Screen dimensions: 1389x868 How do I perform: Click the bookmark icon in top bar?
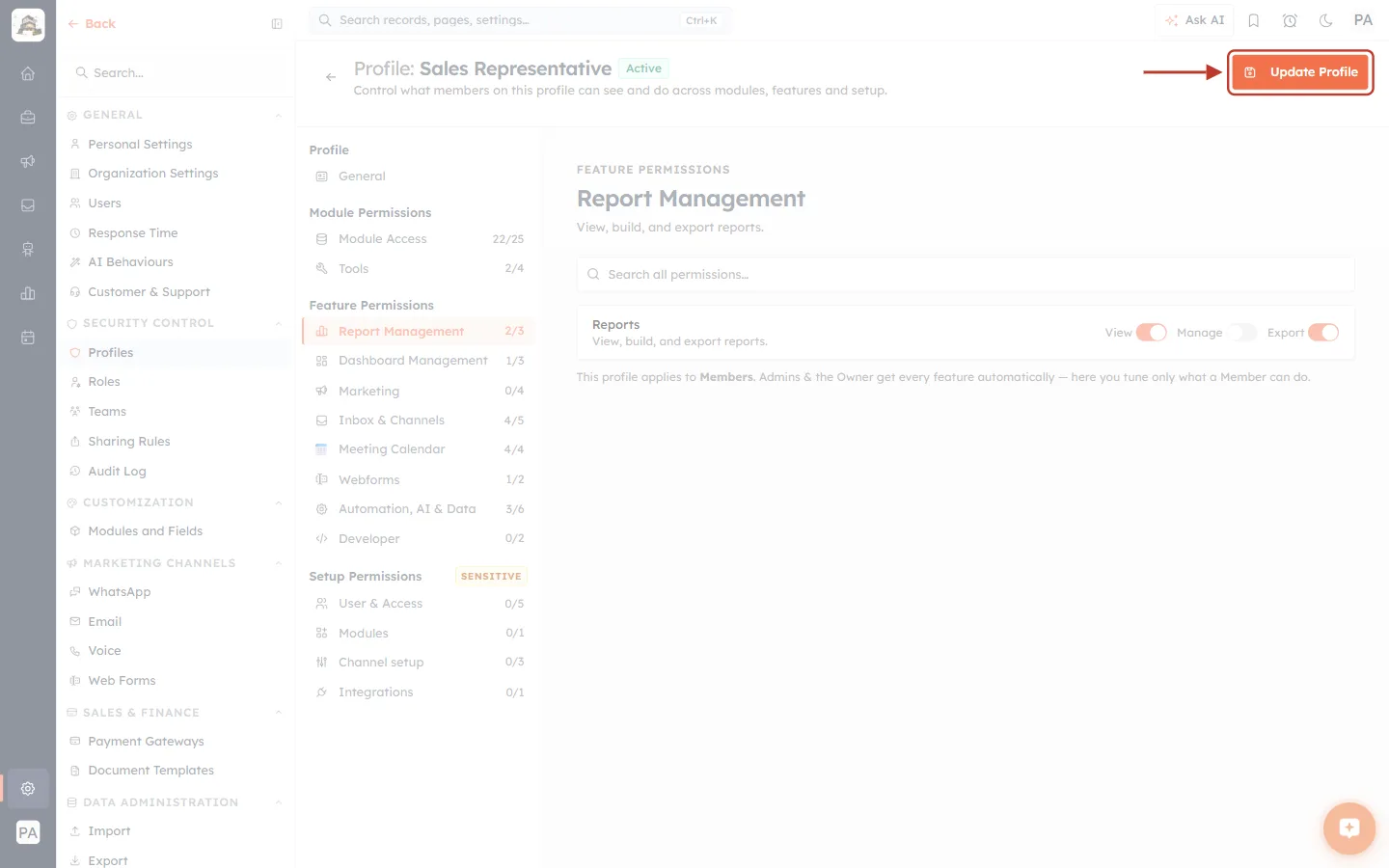coord(1254,20)
